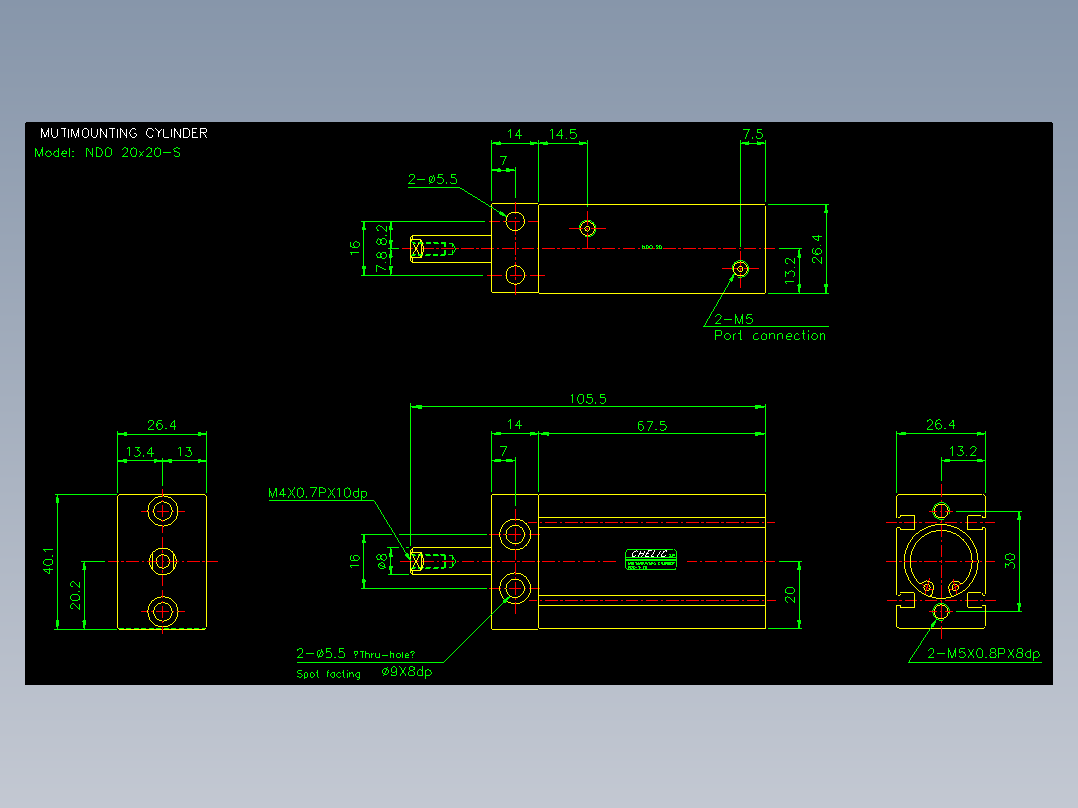This screenshot has height=808, width=1078.
Task: Select the 'Model: NDO 20x20-S' label
Action: (x=107, y=153)
